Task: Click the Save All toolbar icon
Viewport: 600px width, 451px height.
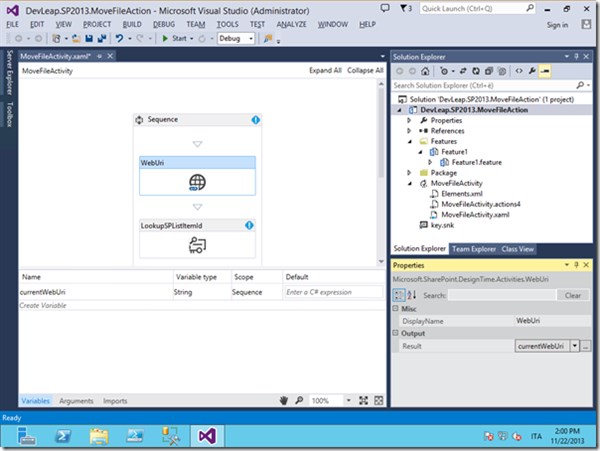Action: coord(102,38)
